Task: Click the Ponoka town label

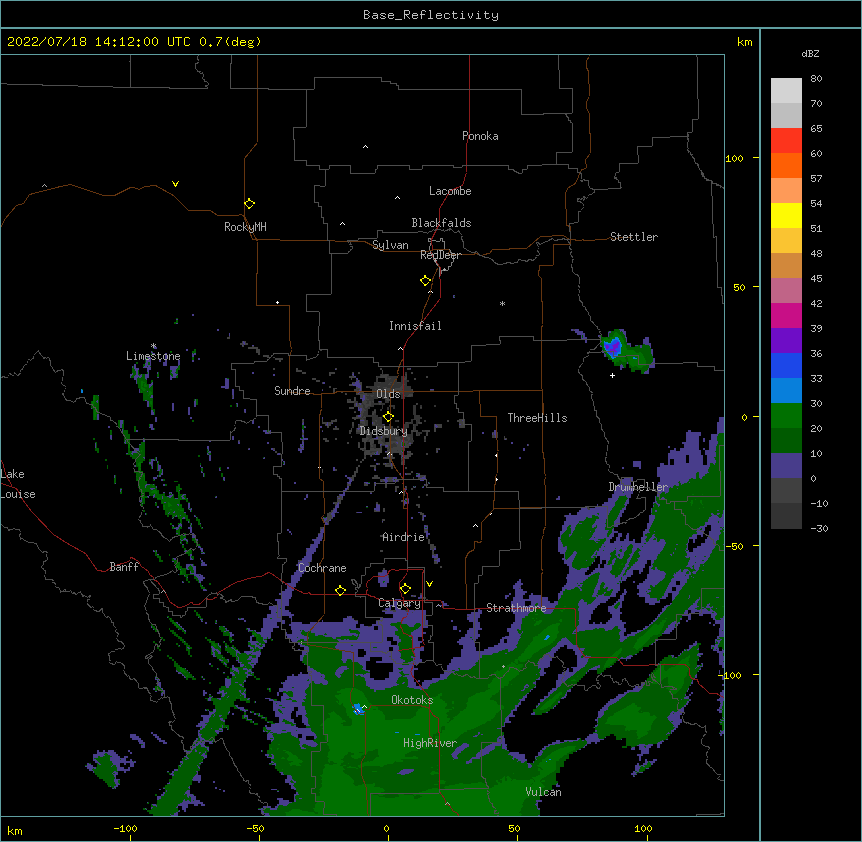Action: point(480,136)
